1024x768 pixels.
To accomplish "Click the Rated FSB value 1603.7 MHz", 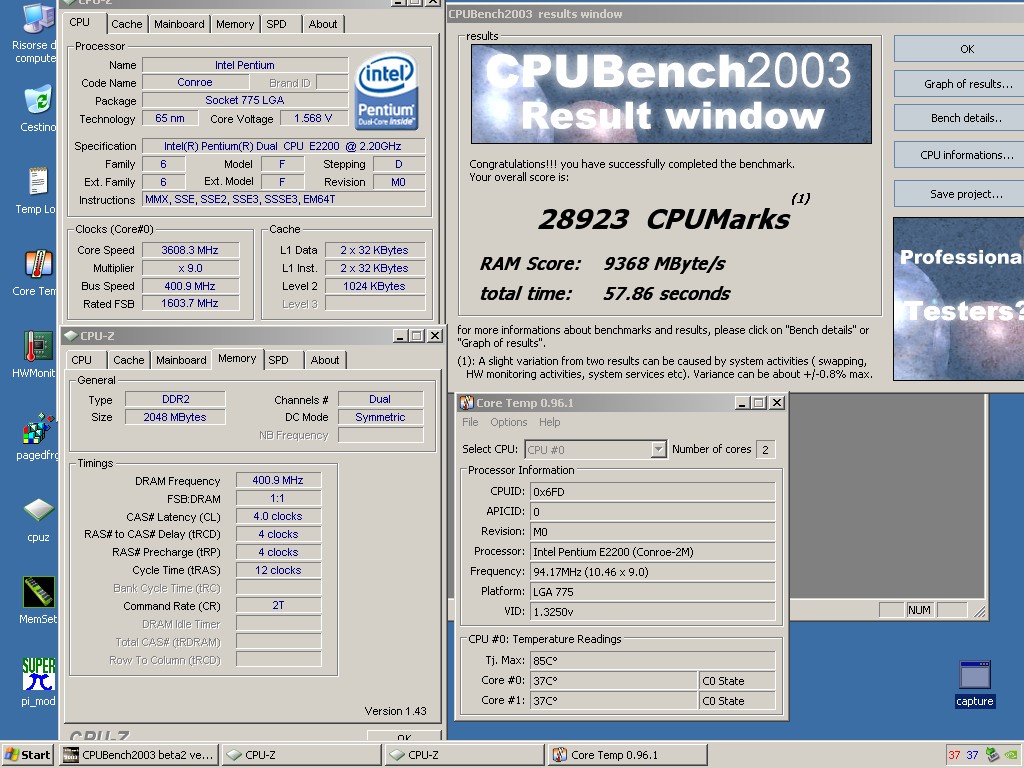I will pos(190,303).
